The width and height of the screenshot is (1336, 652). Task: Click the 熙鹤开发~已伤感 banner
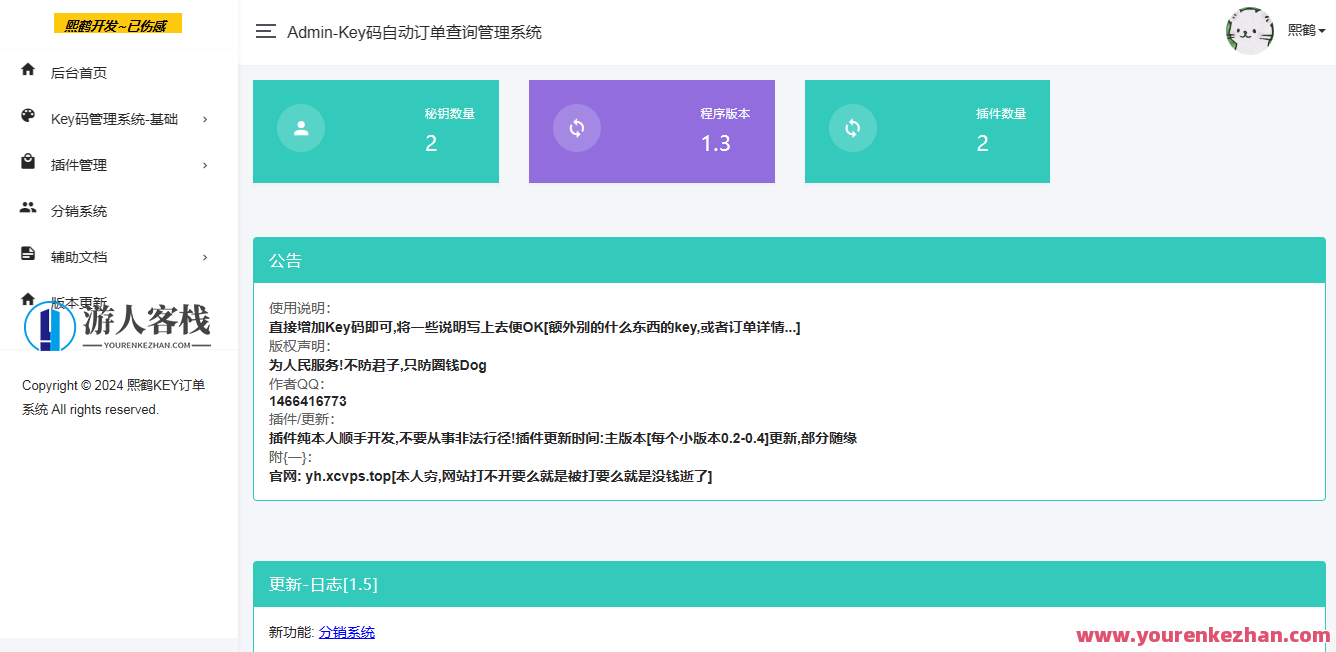pyautogui.click(x=118, y=22)
